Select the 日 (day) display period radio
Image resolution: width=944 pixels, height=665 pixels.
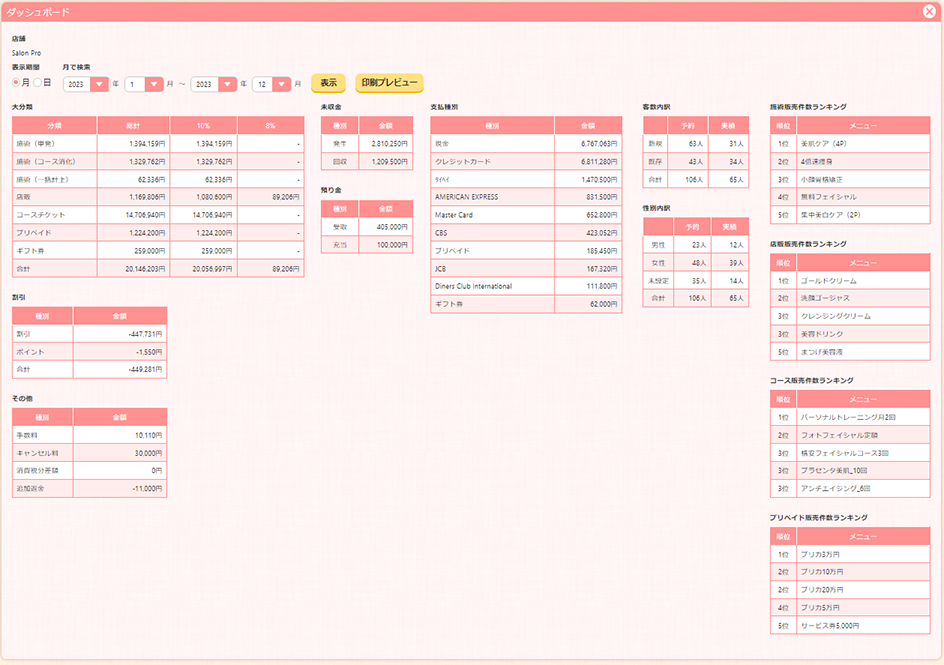click(x=37, y=82)
